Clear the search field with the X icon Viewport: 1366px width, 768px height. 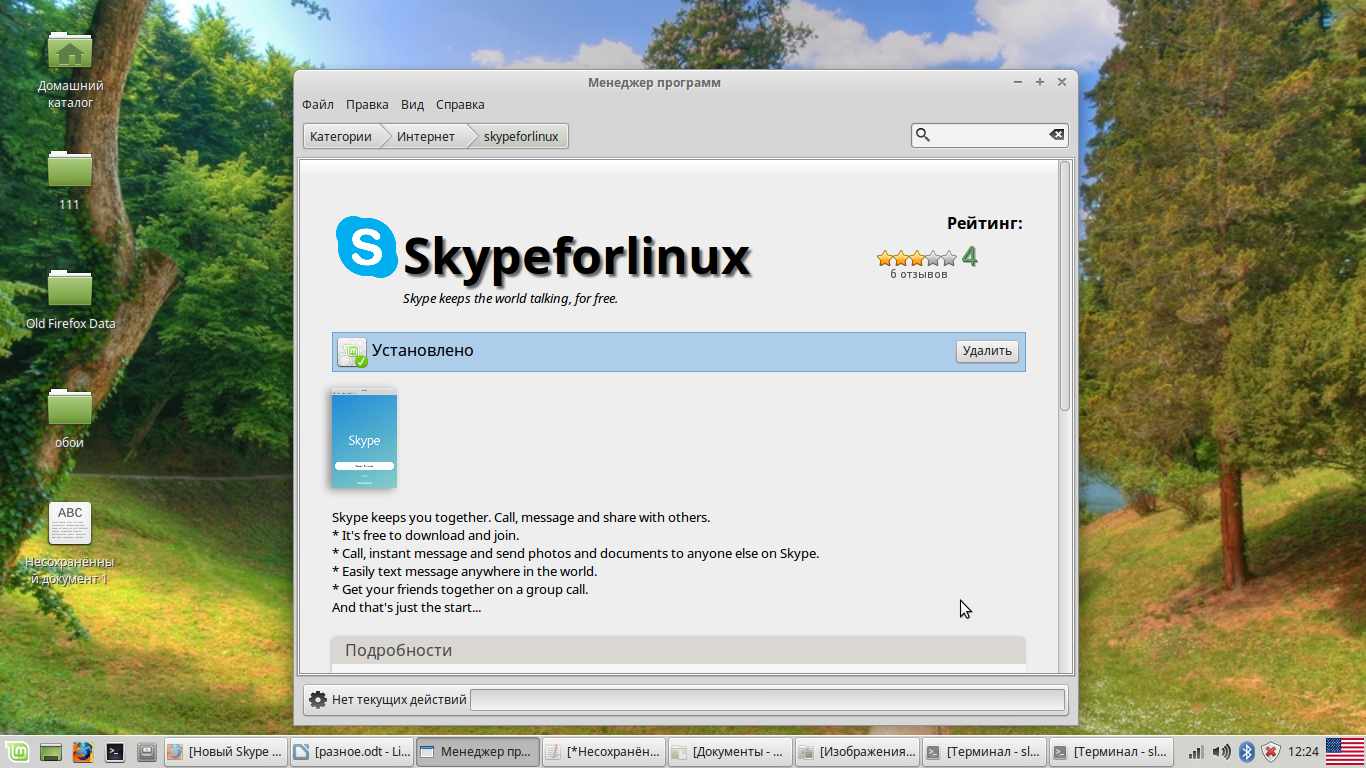pyautogui.click(x=1056, y=135)
